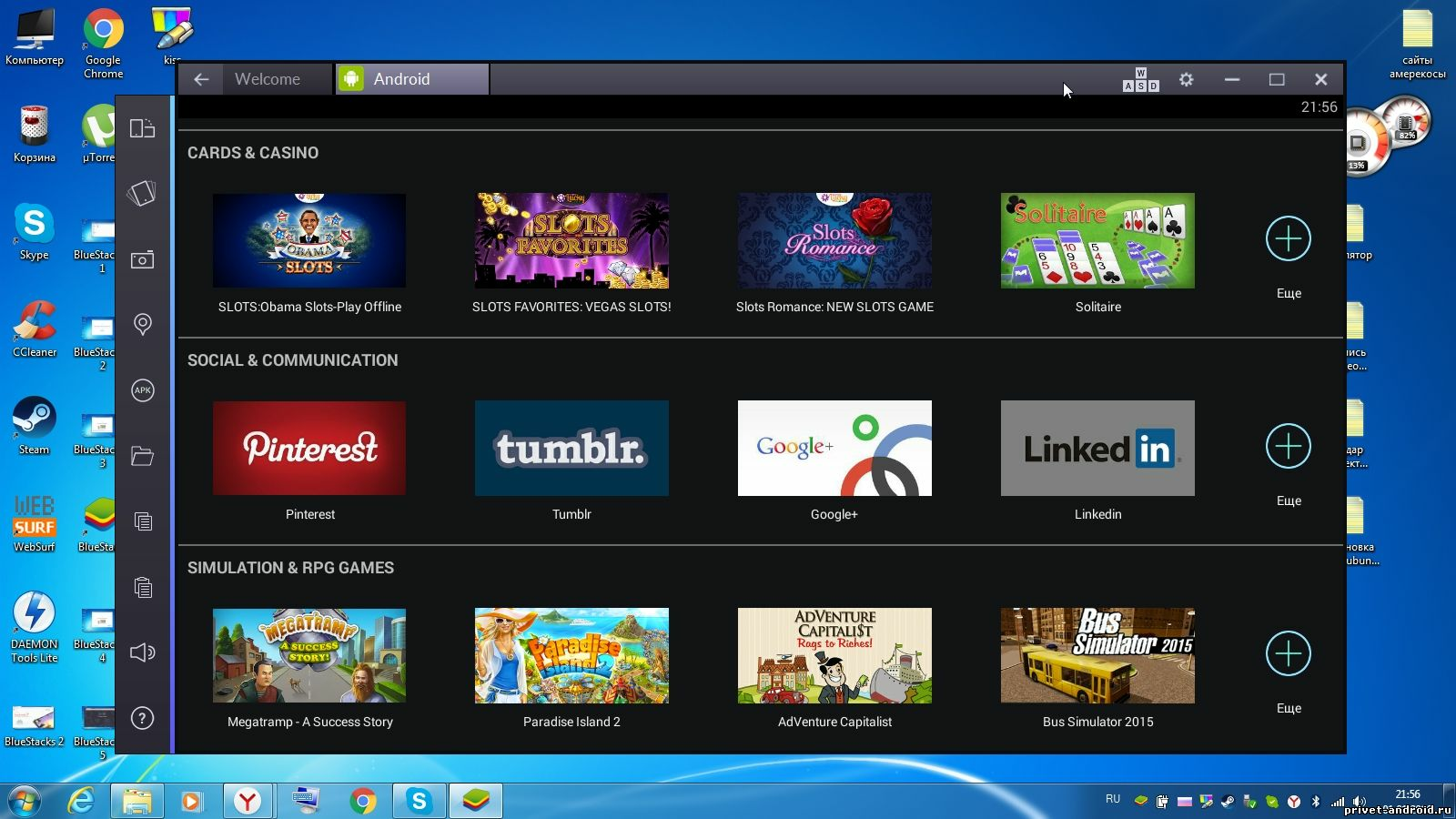Click the 'SLOTS:Obama Slots-Play Offline' label
Screen dimensions: 1456x819
[309, 307]
